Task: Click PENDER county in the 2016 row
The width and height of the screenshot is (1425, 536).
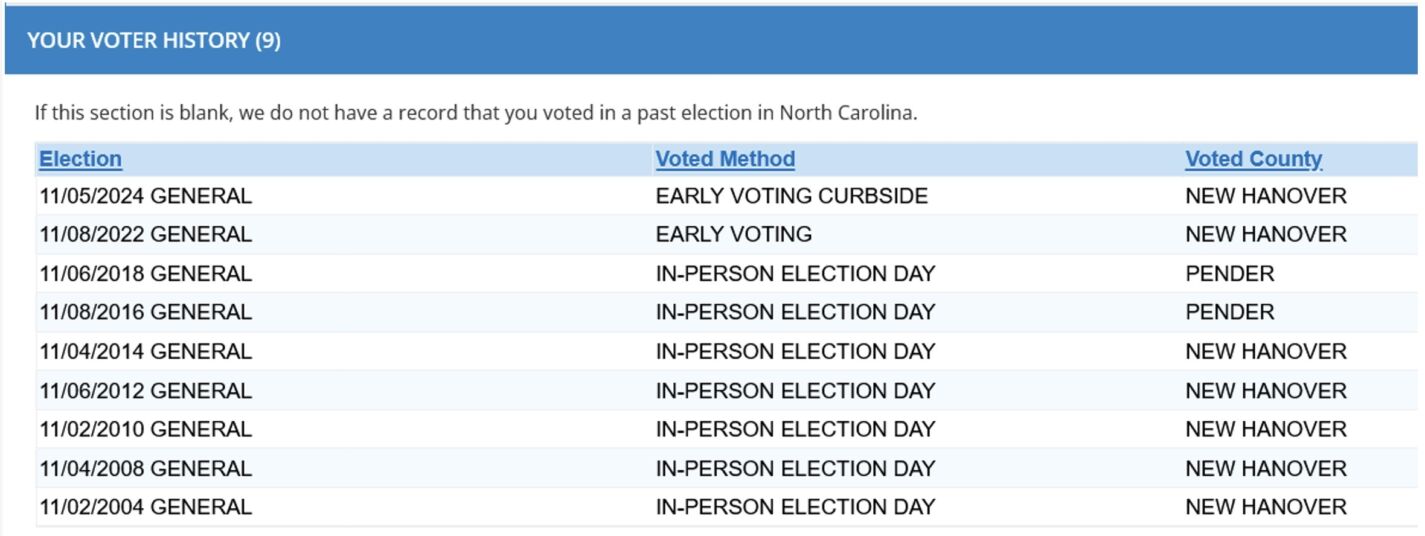Action: coord(1230,313)
